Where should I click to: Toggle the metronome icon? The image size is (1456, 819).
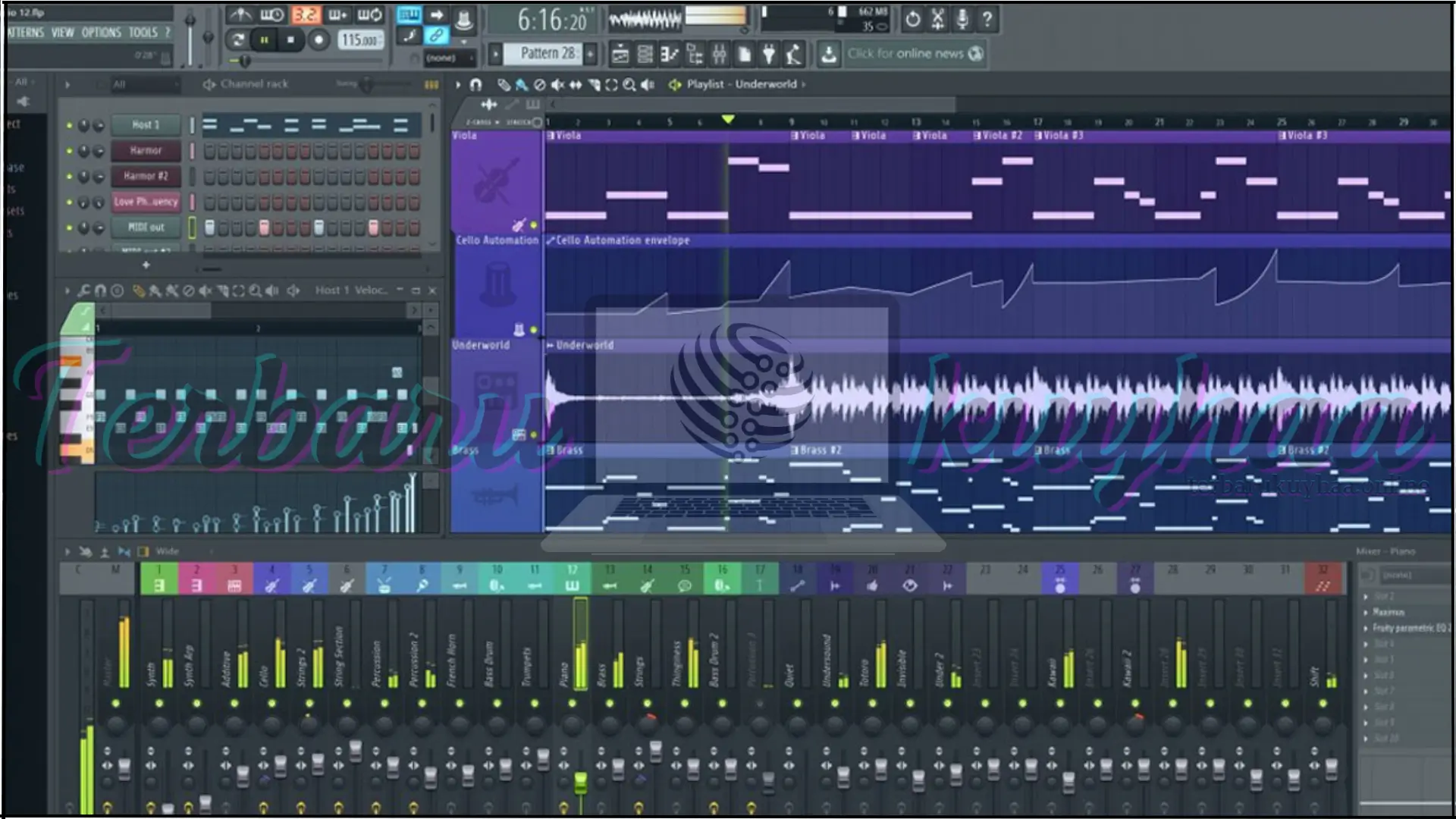(x=240, y=15)
